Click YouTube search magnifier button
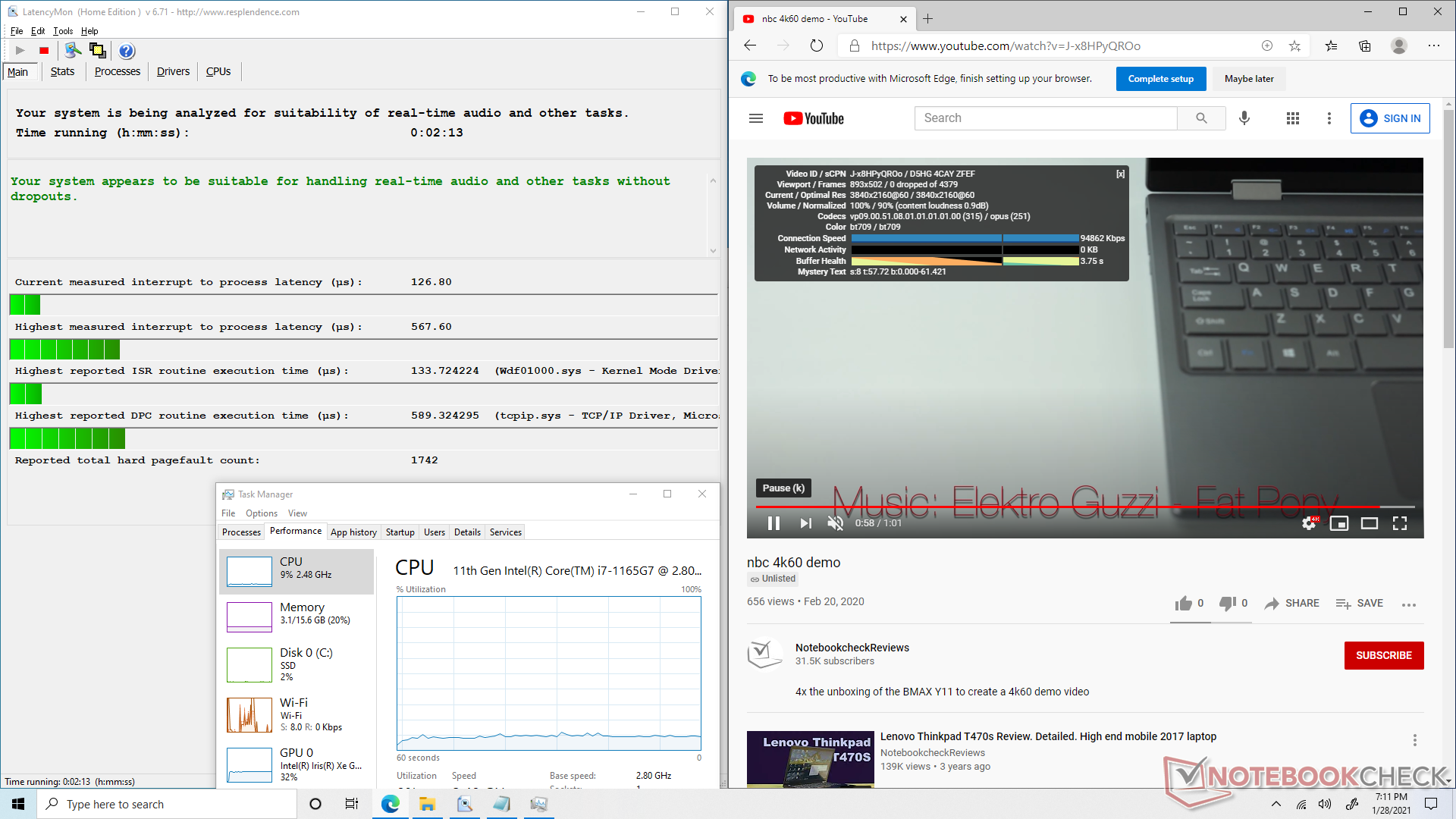The image size is (1456, 819). click(x=1201, y=118)
